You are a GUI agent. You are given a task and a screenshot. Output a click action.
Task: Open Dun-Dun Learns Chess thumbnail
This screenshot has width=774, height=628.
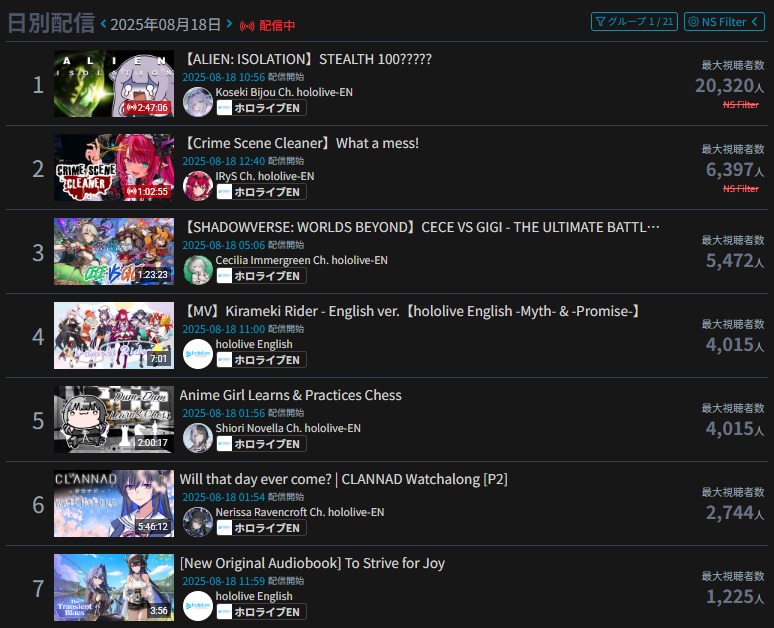tap(114, 419)
